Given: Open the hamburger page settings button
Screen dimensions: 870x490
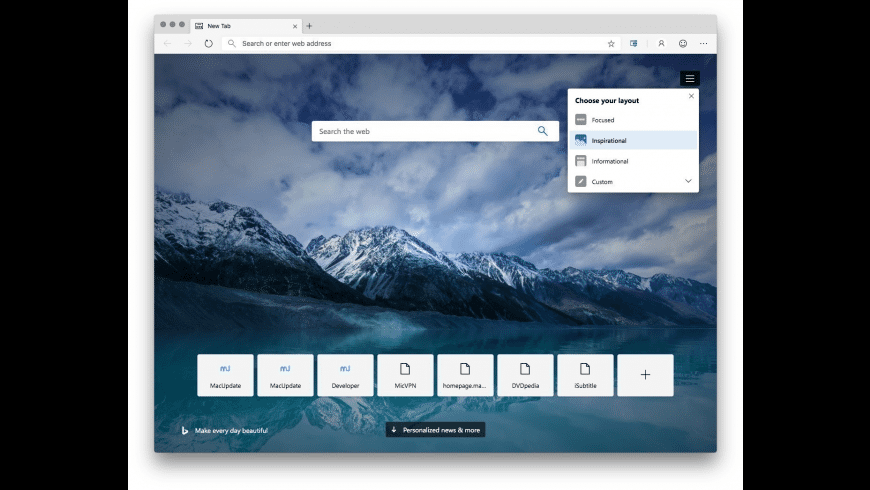Looking at the screenshot, I should (690, 78).
